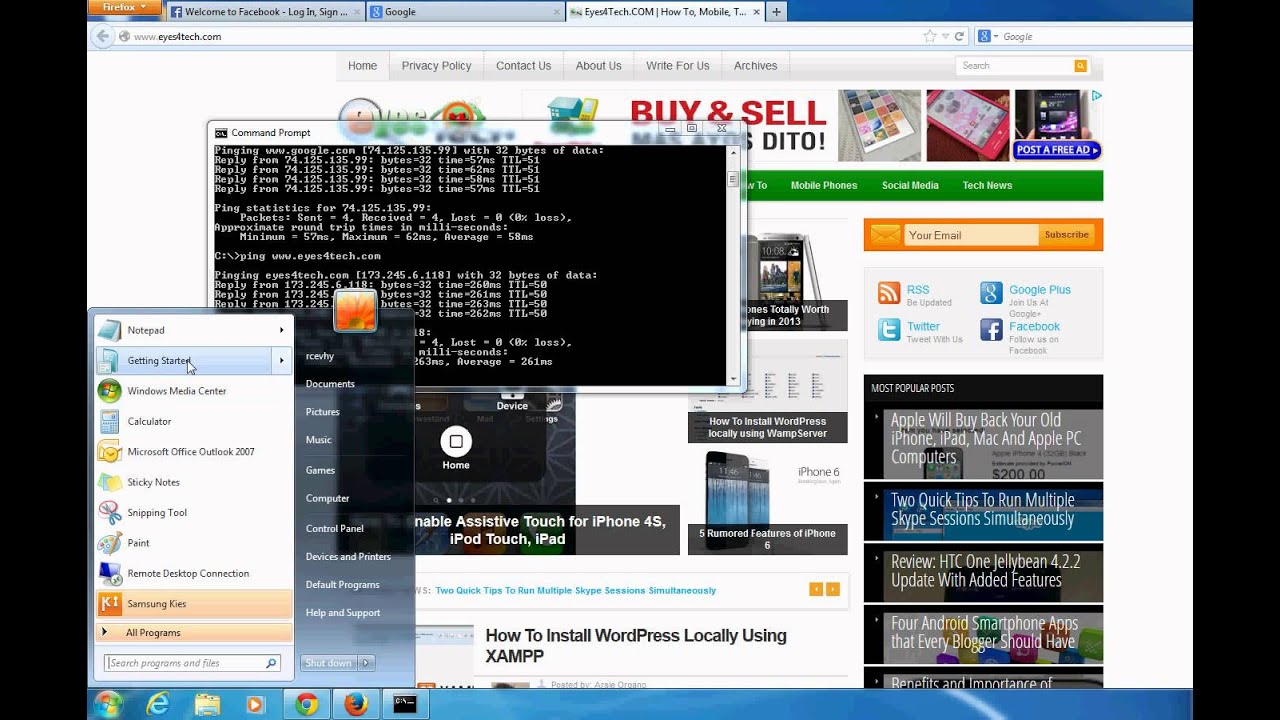Expand All Programs list
This screenshot has width=1280, height=720.
194,633
